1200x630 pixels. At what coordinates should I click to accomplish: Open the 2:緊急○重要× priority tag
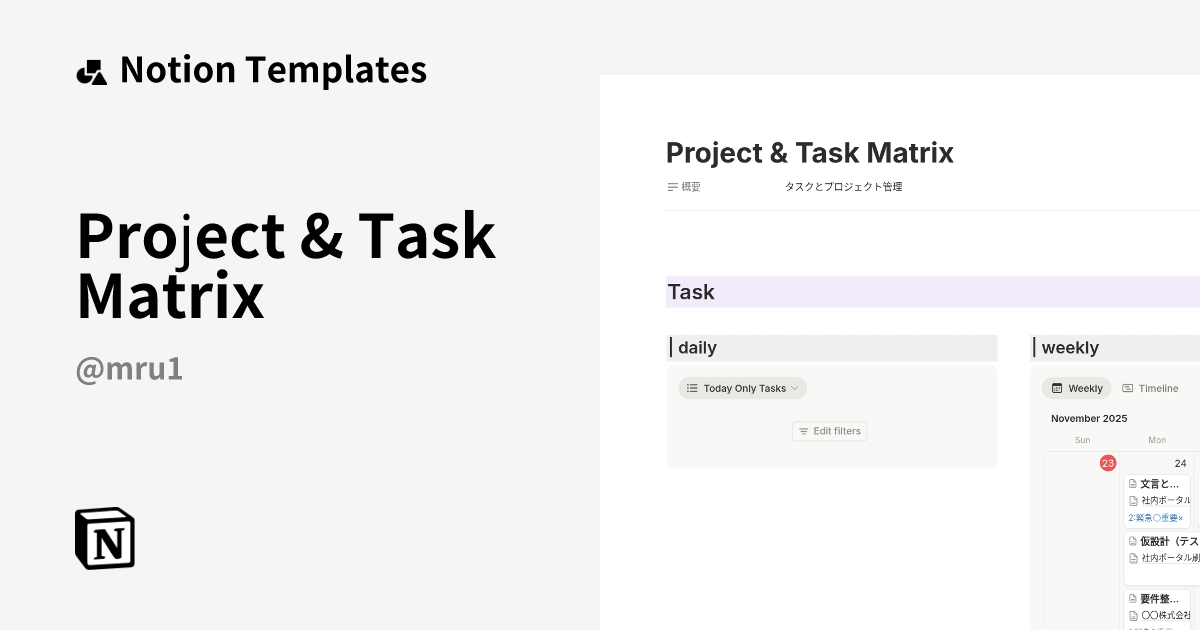(1156, 518)
